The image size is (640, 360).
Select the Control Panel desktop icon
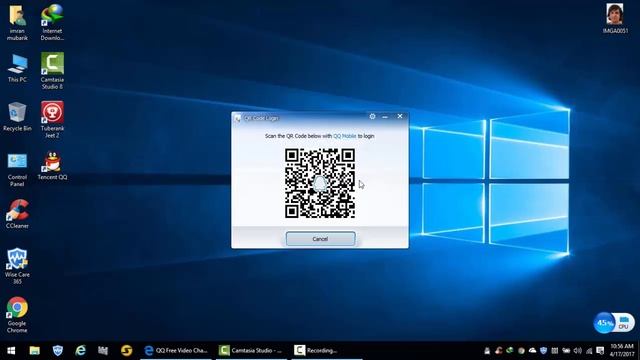17,170
